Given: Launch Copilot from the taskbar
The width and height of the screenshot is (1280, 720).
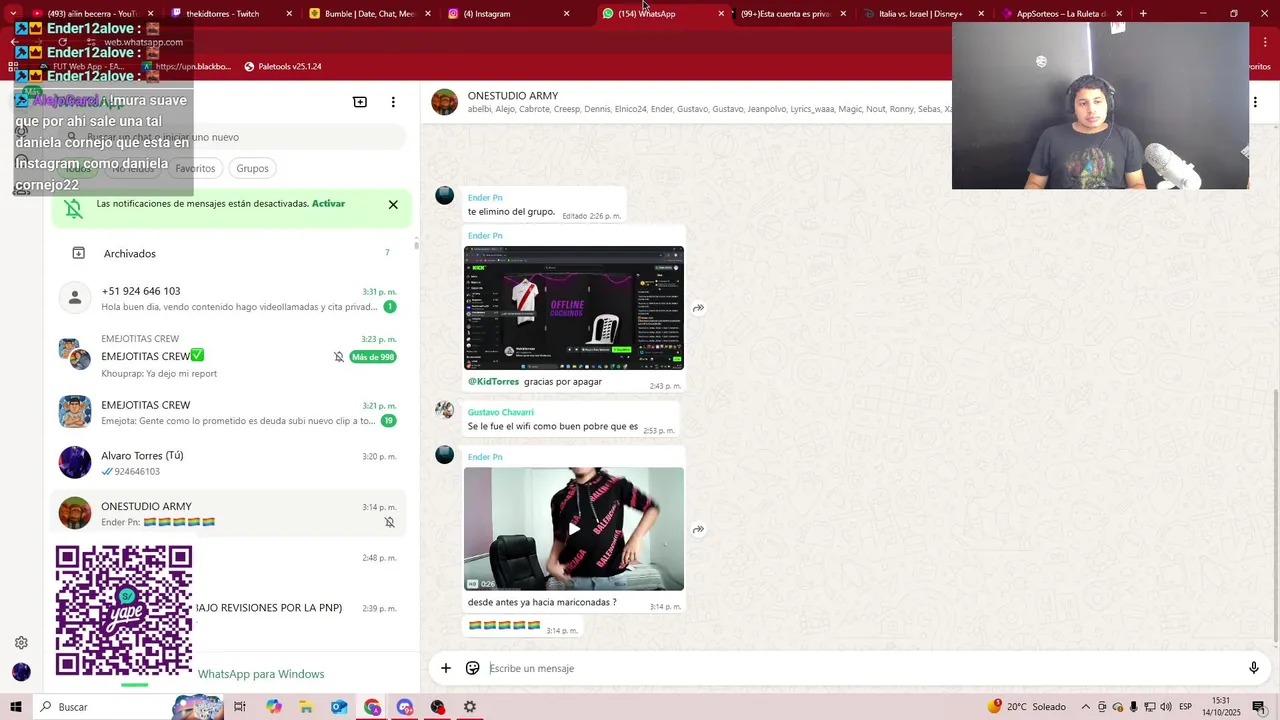Looking at the screenshot, I should pos(274,707).
